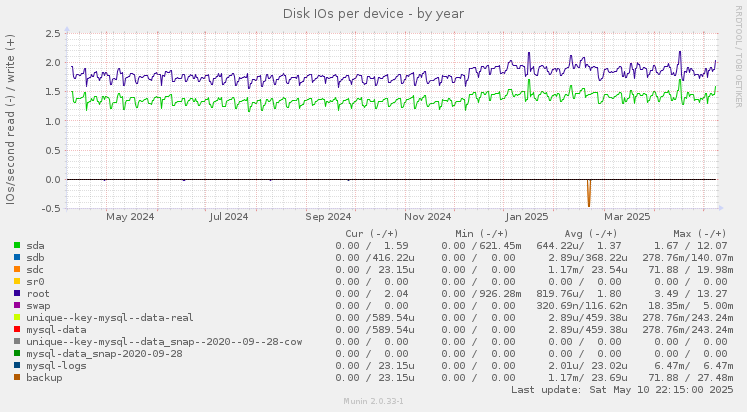Viewport: 747px width, 412px height.
Task: Click the sr0 yellow legend swatch
Action: [x=17, y=281]
